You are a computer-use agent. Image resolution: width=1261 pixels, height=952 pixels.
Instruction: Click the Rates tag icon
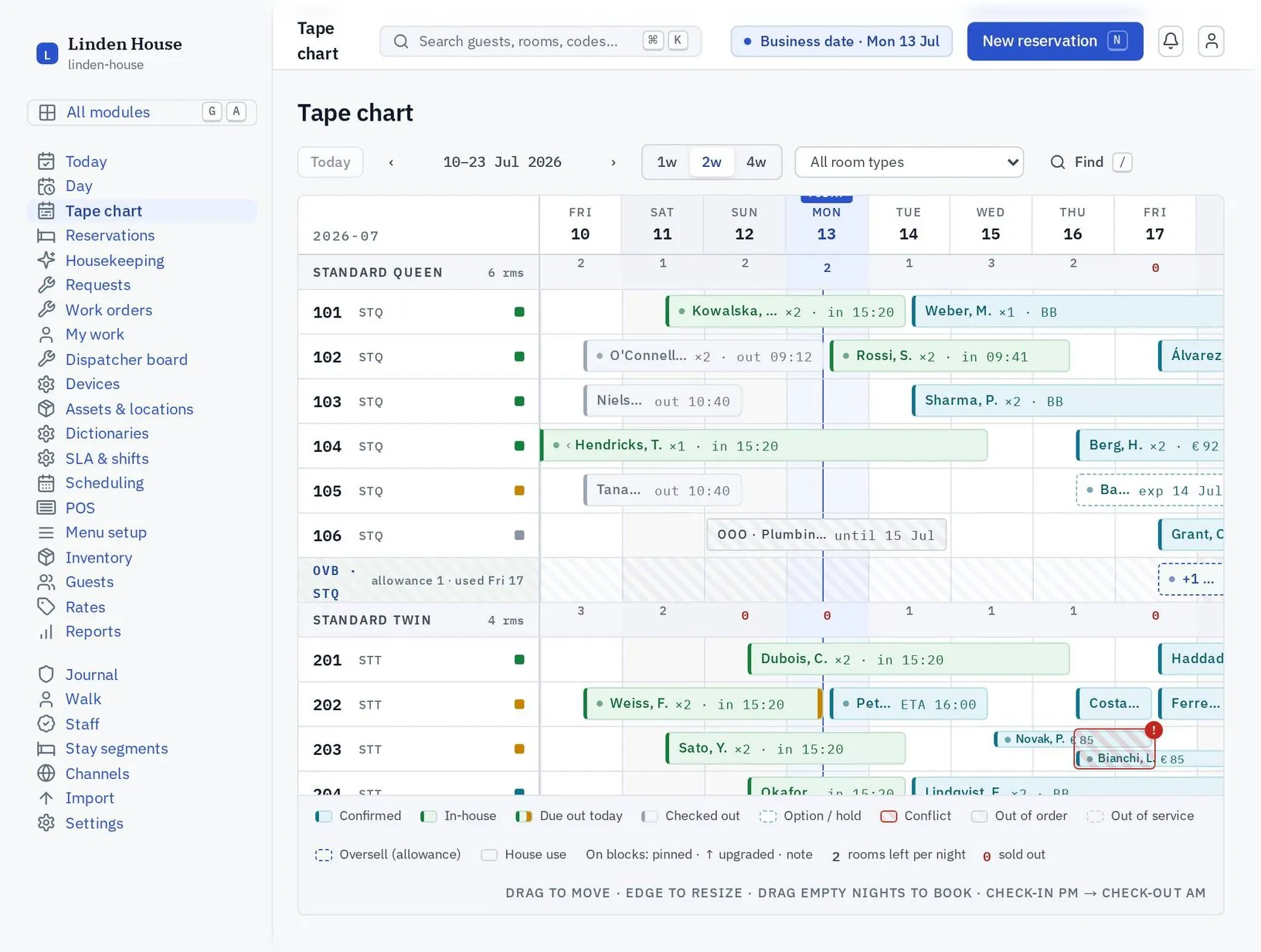click(x=46, y=607)
